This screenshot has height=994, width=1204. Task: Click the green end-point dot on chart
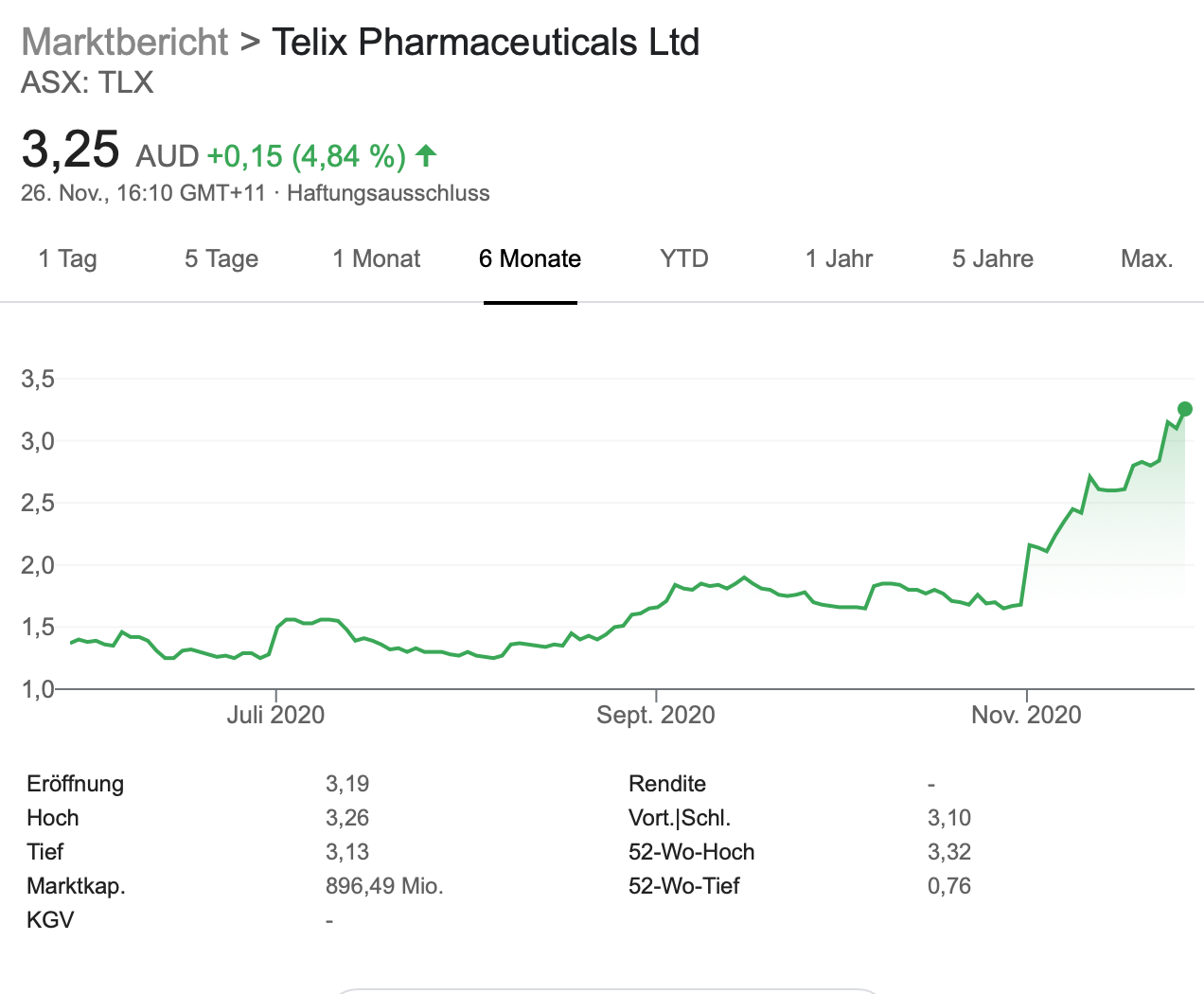(x=1184, y=409)
